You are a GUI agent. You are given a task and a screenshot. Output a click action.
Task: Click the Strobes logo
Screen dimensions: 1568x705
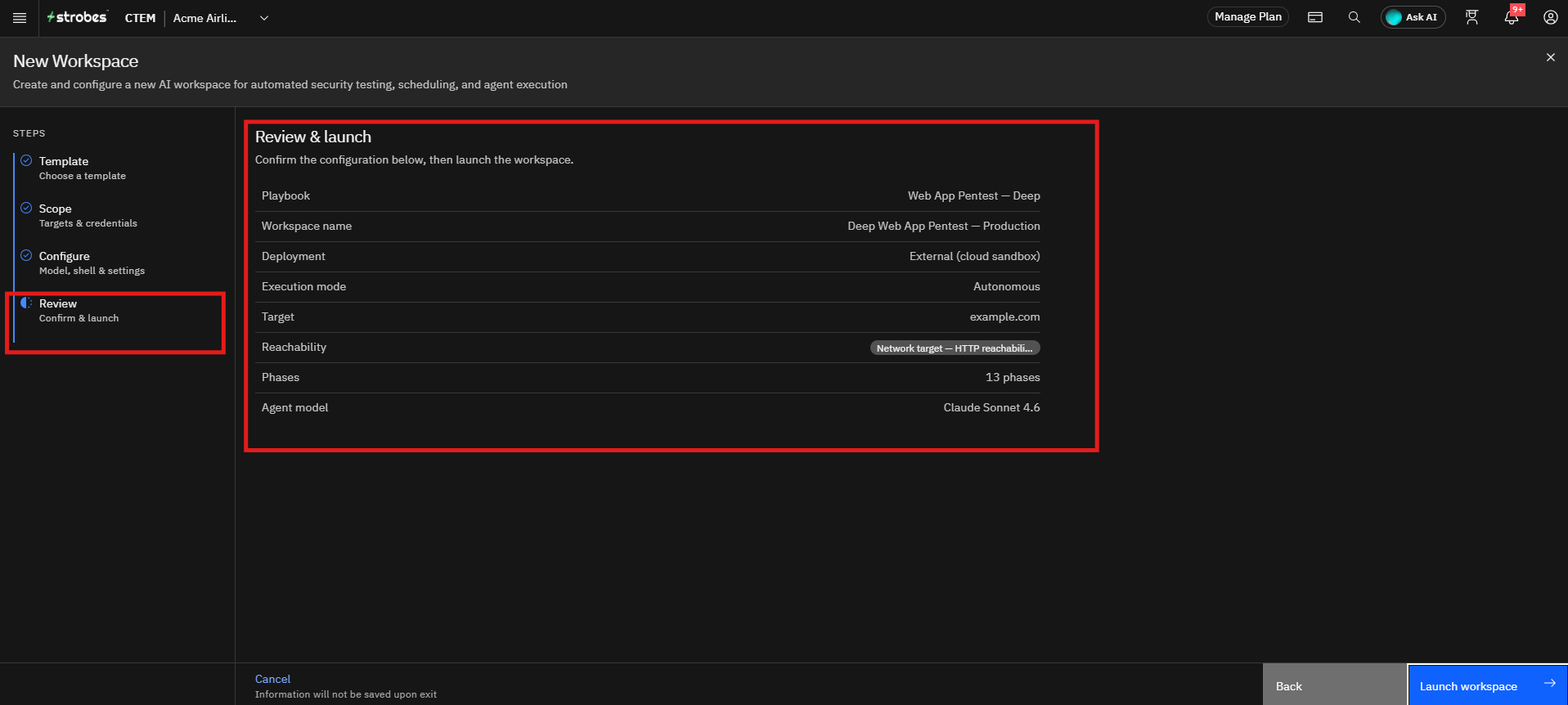(x=77, y=17)
